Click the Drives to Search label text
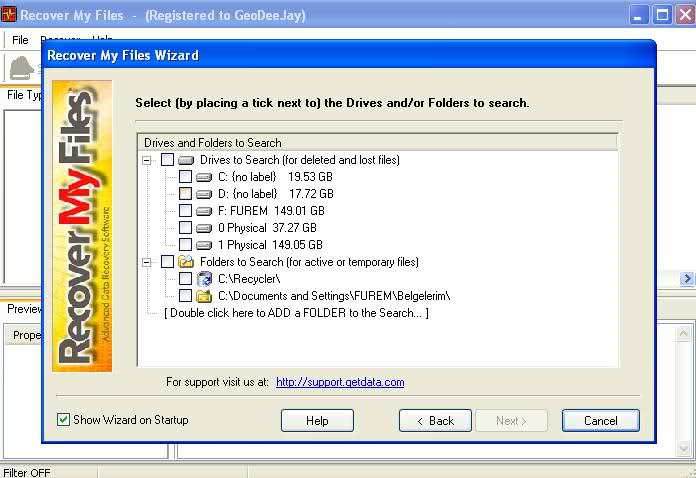This screenshot has width=696, height=478. (x=300, y=160)
